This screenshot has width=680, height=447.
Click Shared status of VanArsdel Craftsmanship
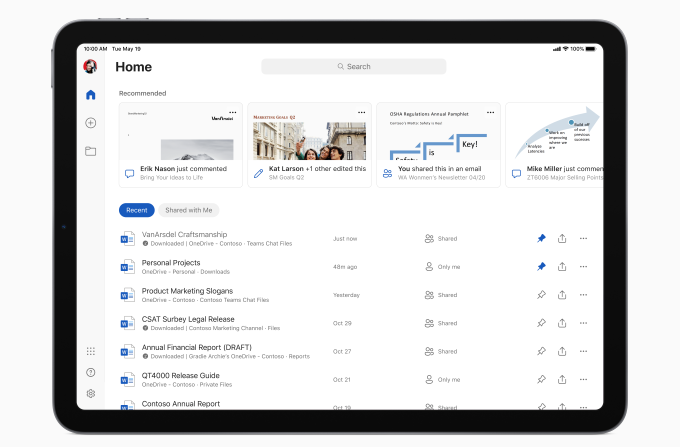(x=441, y=238)
